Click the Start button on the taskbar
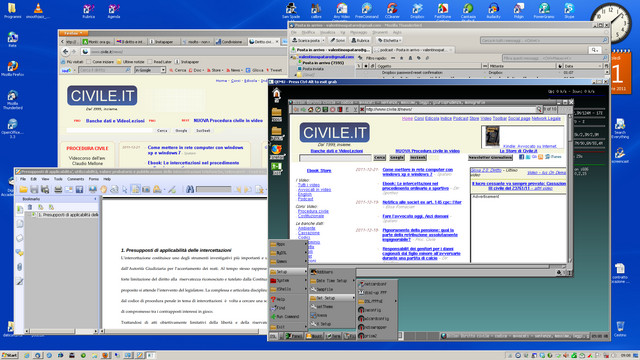640x360 pixels. 9,356
